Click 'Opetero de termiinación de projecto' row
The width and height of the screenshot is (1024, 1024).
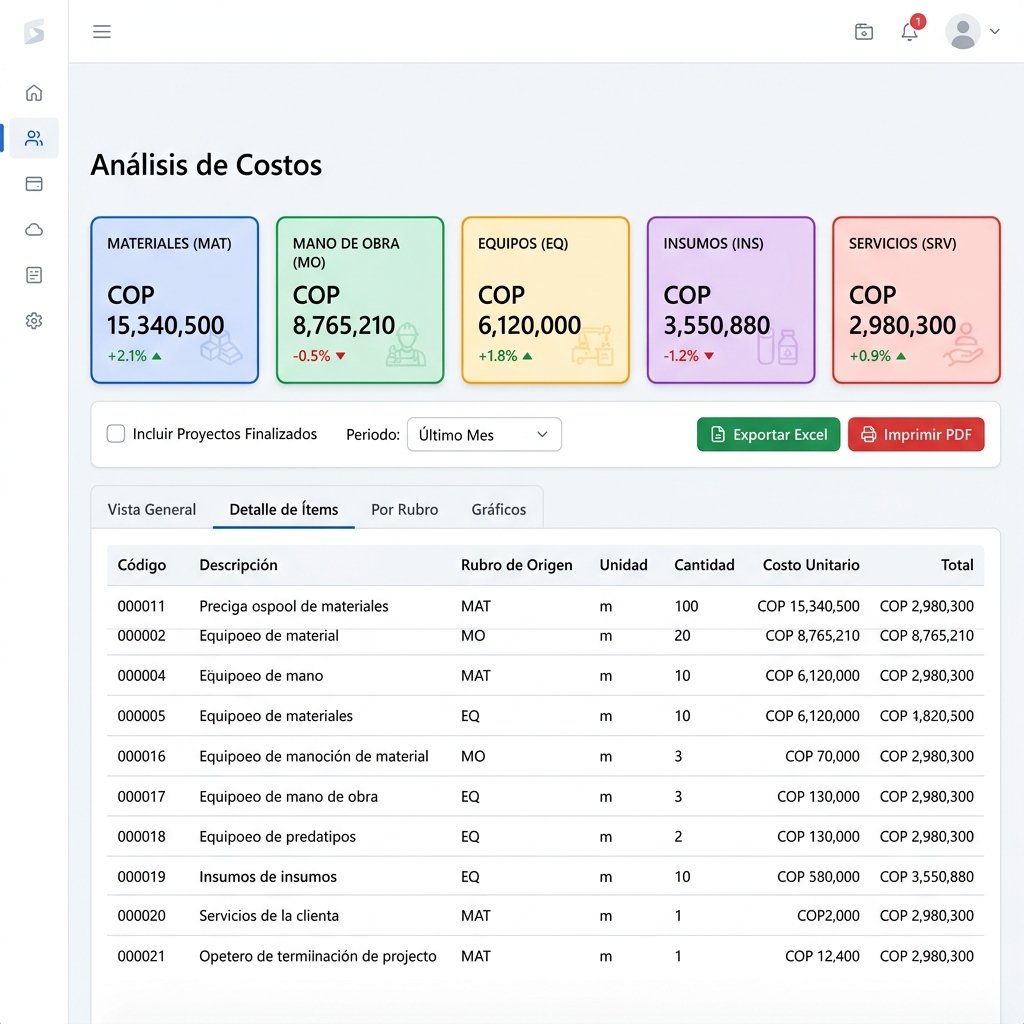coord(545,956)
